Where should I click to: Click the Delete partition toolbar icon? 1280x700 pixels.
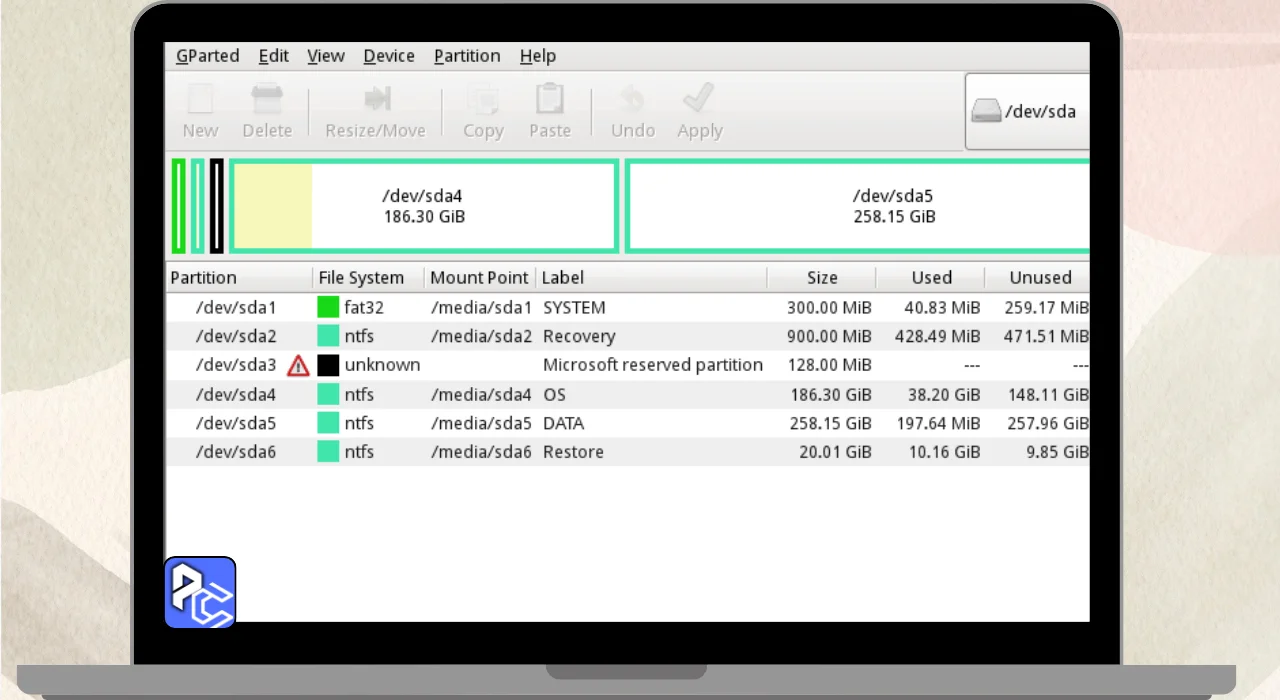point(267,100)
